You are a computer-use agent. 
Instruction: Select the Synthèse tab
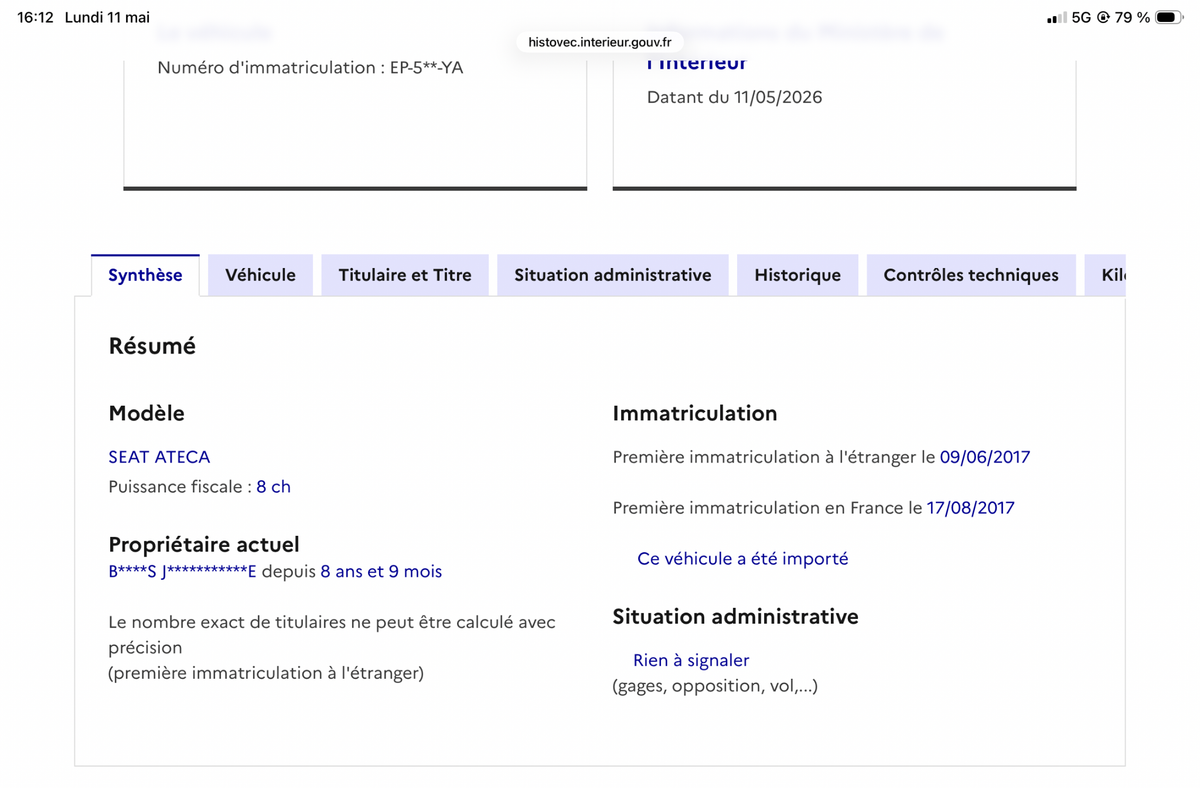point(145,275)
